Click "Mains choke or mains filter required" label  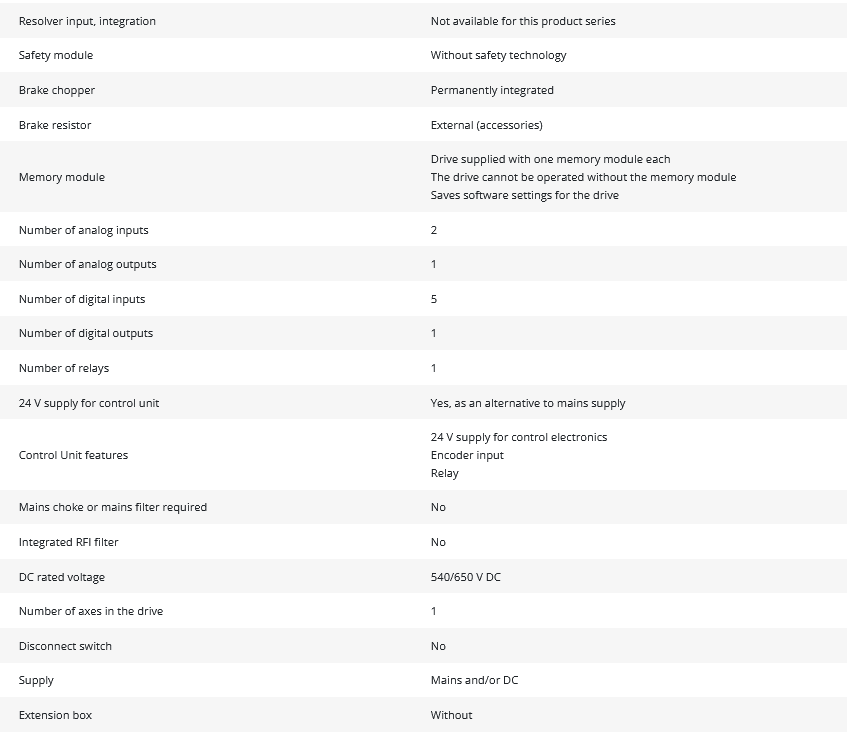[113, 507]
